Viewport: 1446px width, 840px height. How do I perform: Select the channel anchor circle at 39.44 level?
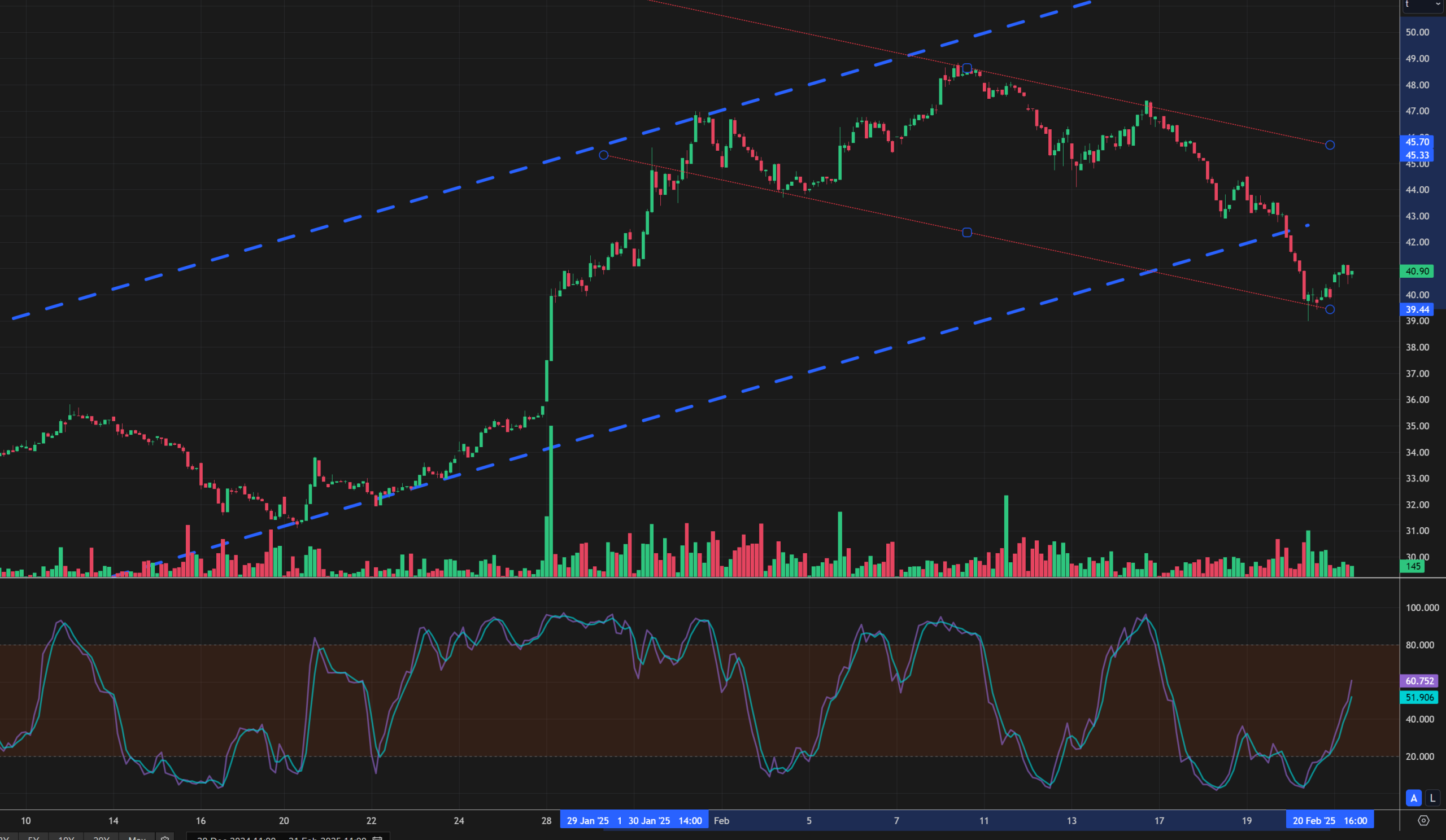[1330, 309]
